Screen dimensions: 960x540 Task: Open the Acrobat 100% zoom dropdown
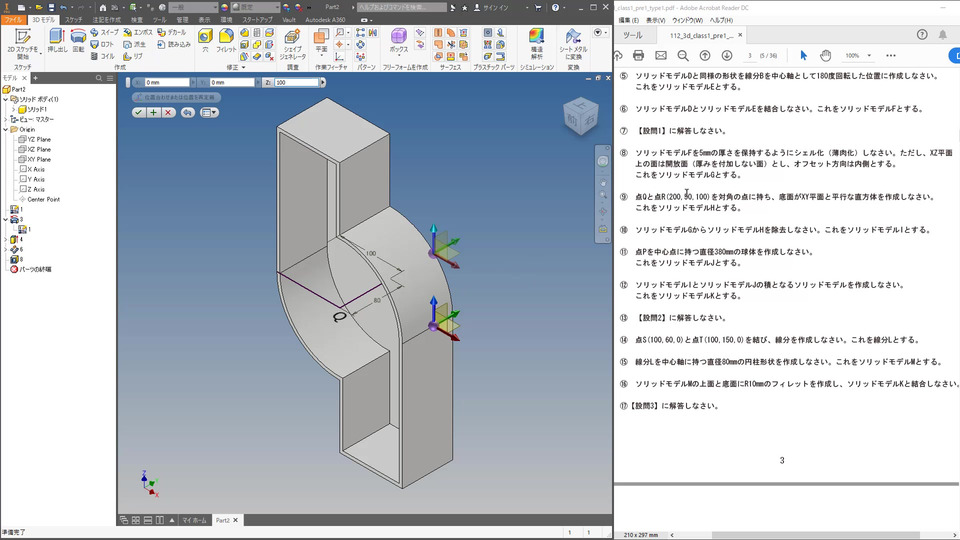coord(869,56)
